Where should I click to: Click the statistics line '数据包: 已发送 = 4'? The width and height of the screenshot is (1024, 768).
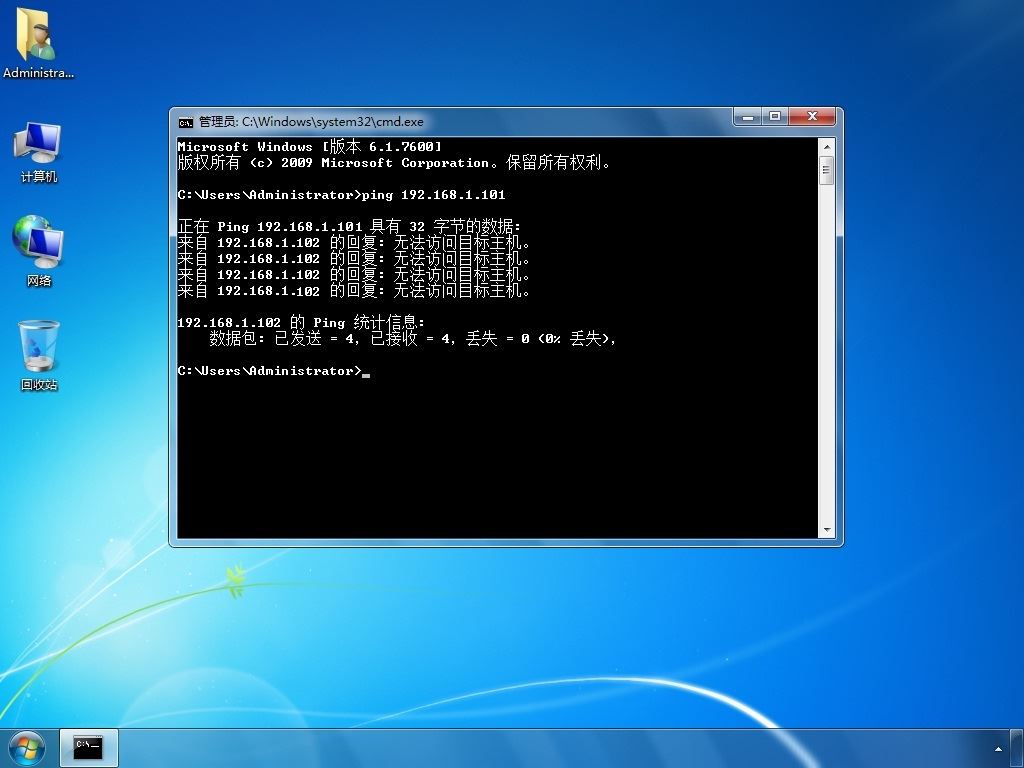click(x=413, y=338)
